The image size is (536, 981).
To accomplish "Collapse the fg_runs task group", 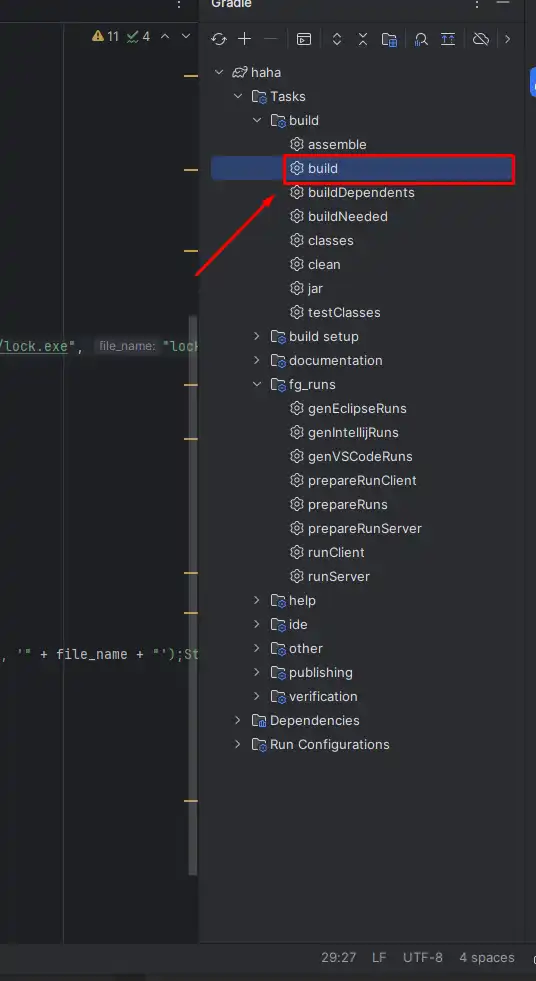I will [256, 384].
